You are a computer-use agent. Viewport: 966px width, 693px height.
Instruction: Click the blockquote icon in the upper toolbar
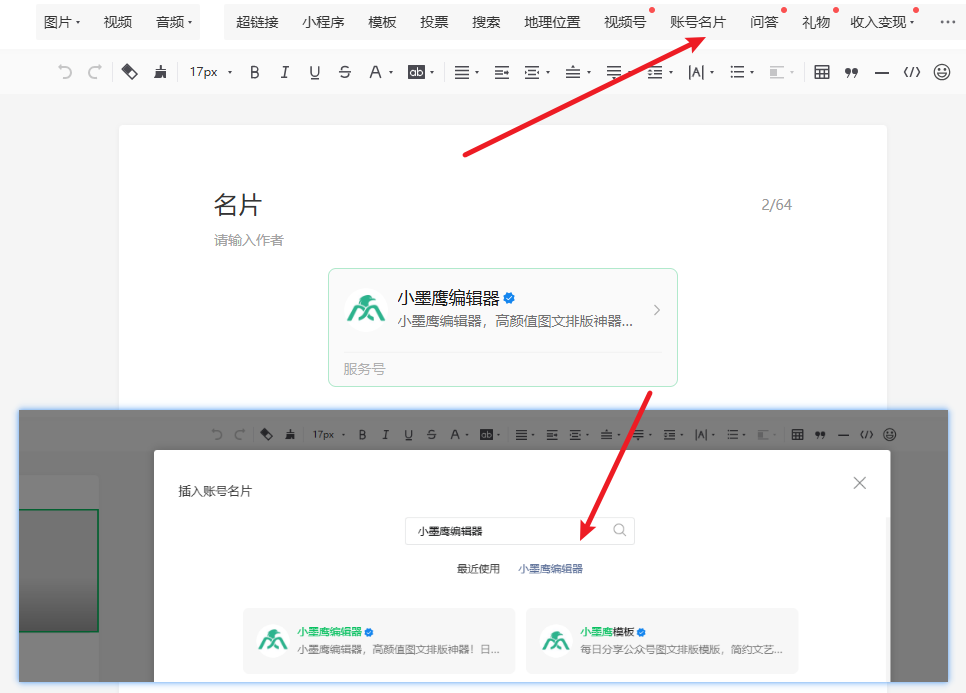(x=852, y=72)
